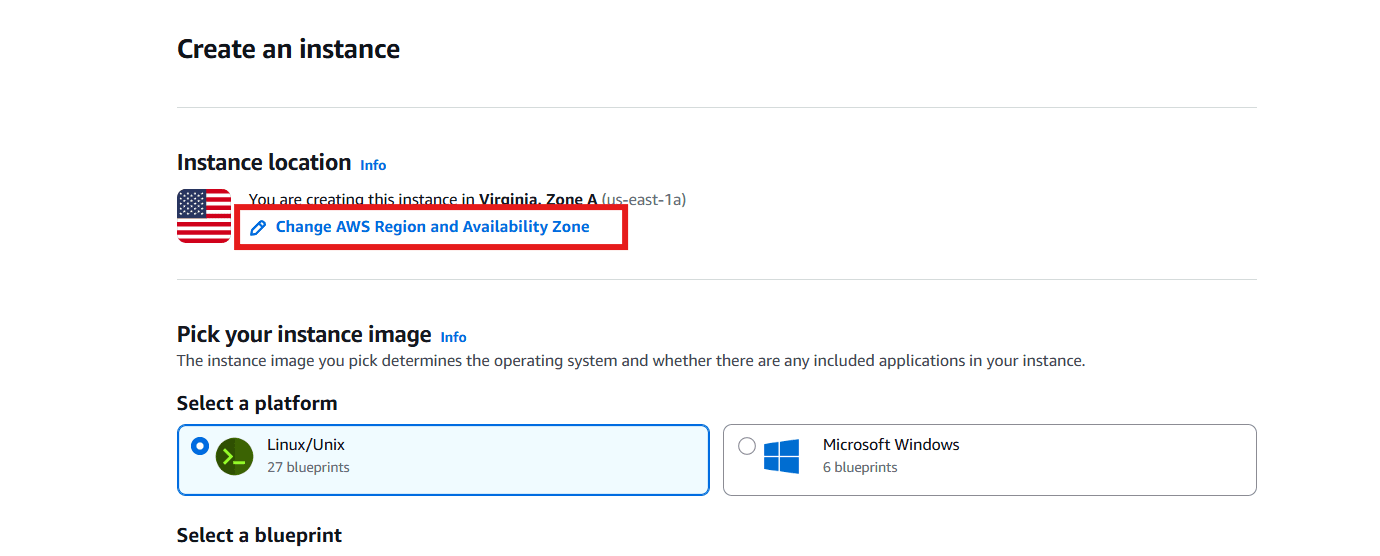Click the United States flag icon
Image resolution: width=1380 pixels, height=556 pixels.
point(204,216)
